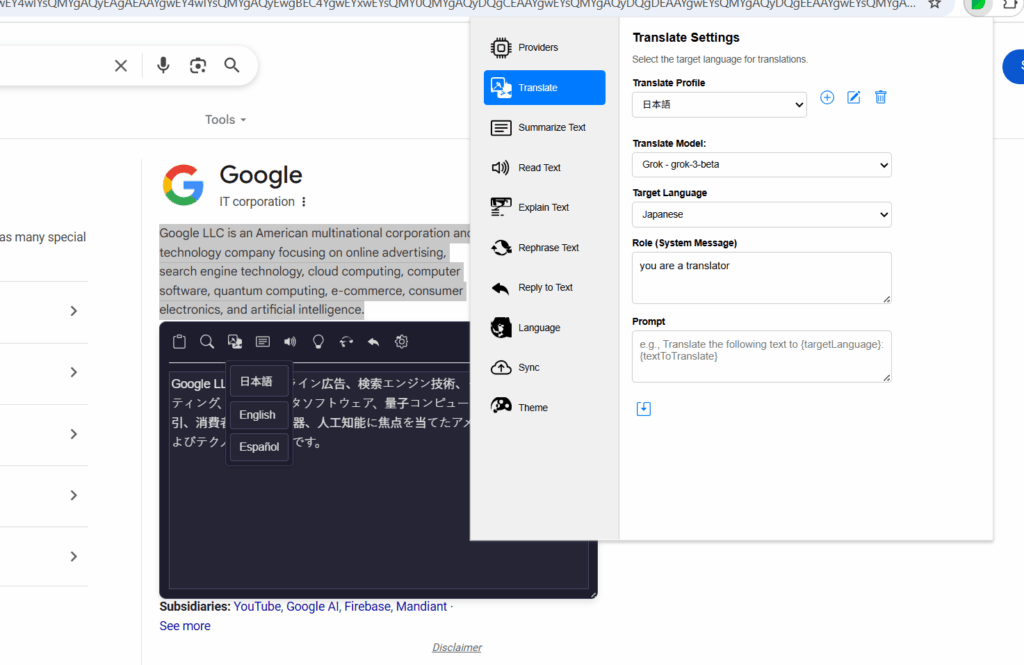Click the summarize icon in popup toolbar
Image resolution: width=1024 pixels, height=665 pixels.
click(263, 342)
